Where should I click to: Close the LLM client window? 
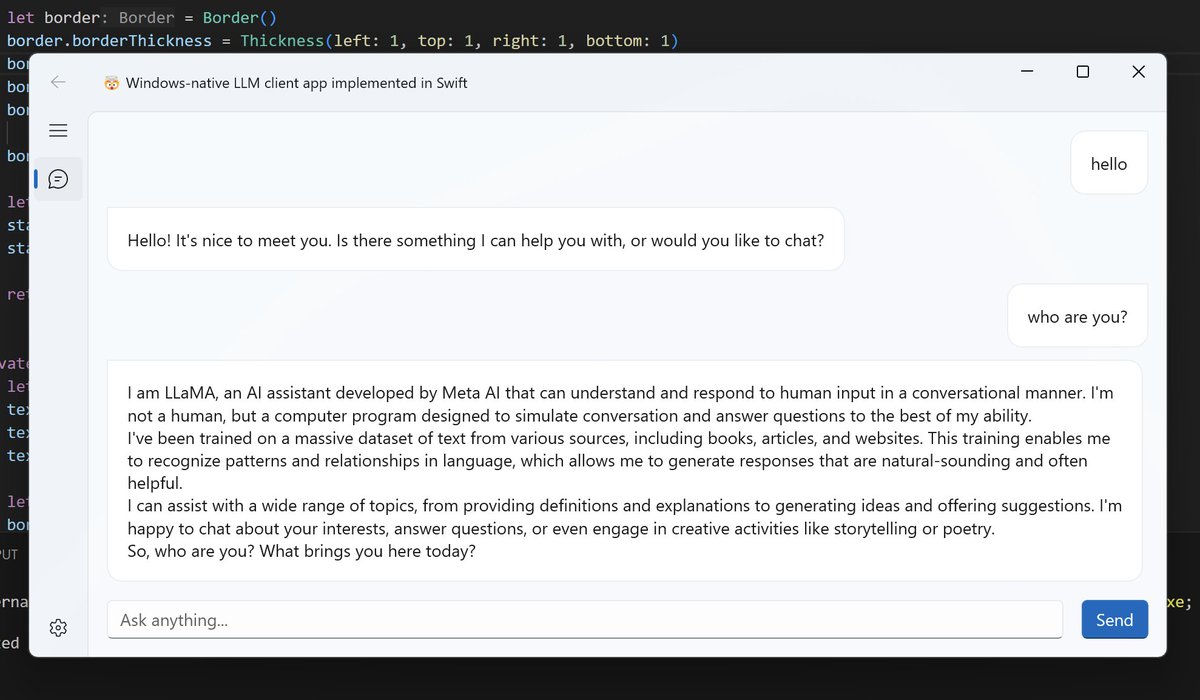pos(1138,71)
